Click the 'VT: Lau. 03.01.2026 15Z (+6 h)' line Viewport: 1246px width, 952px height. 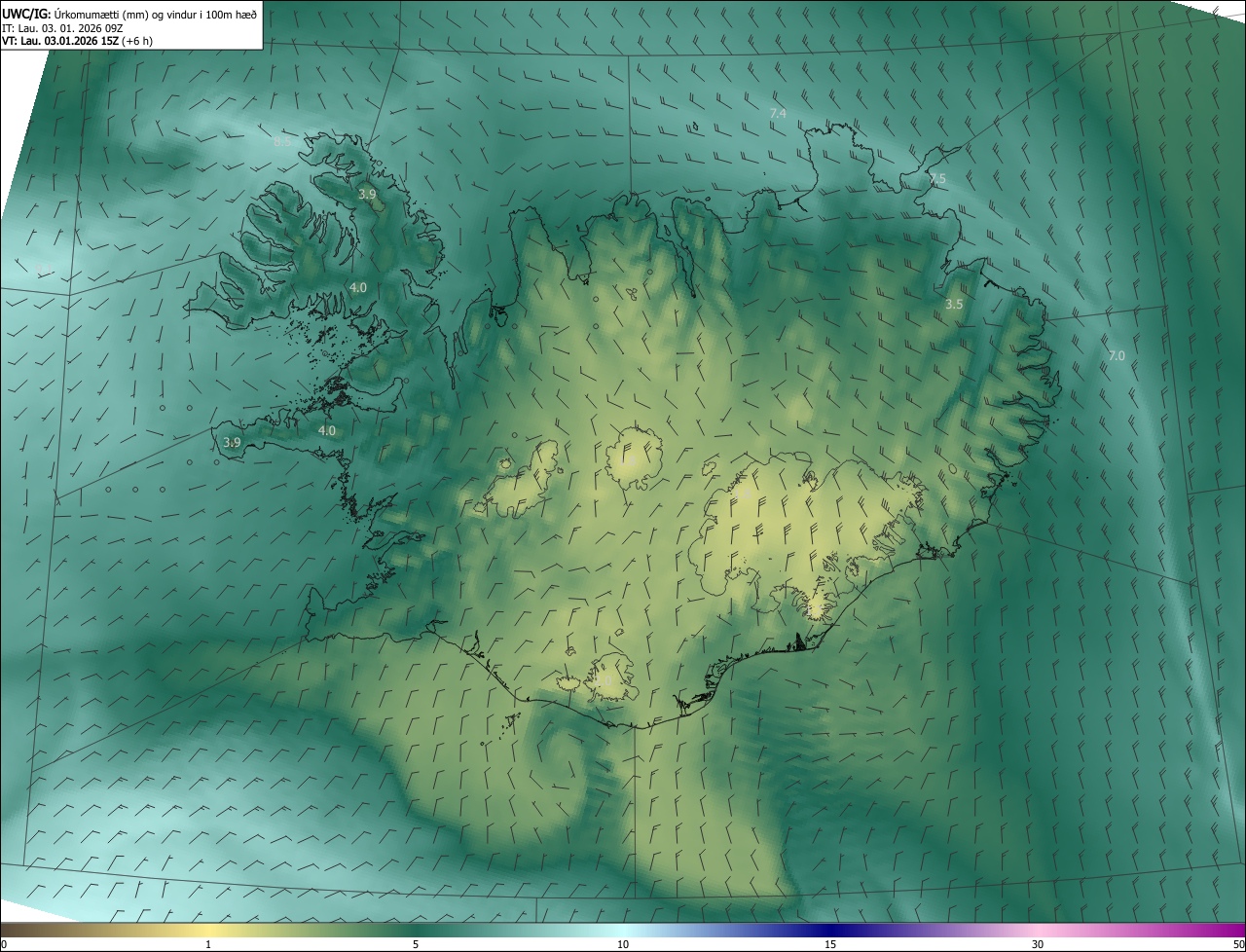(x=78, y=41)
